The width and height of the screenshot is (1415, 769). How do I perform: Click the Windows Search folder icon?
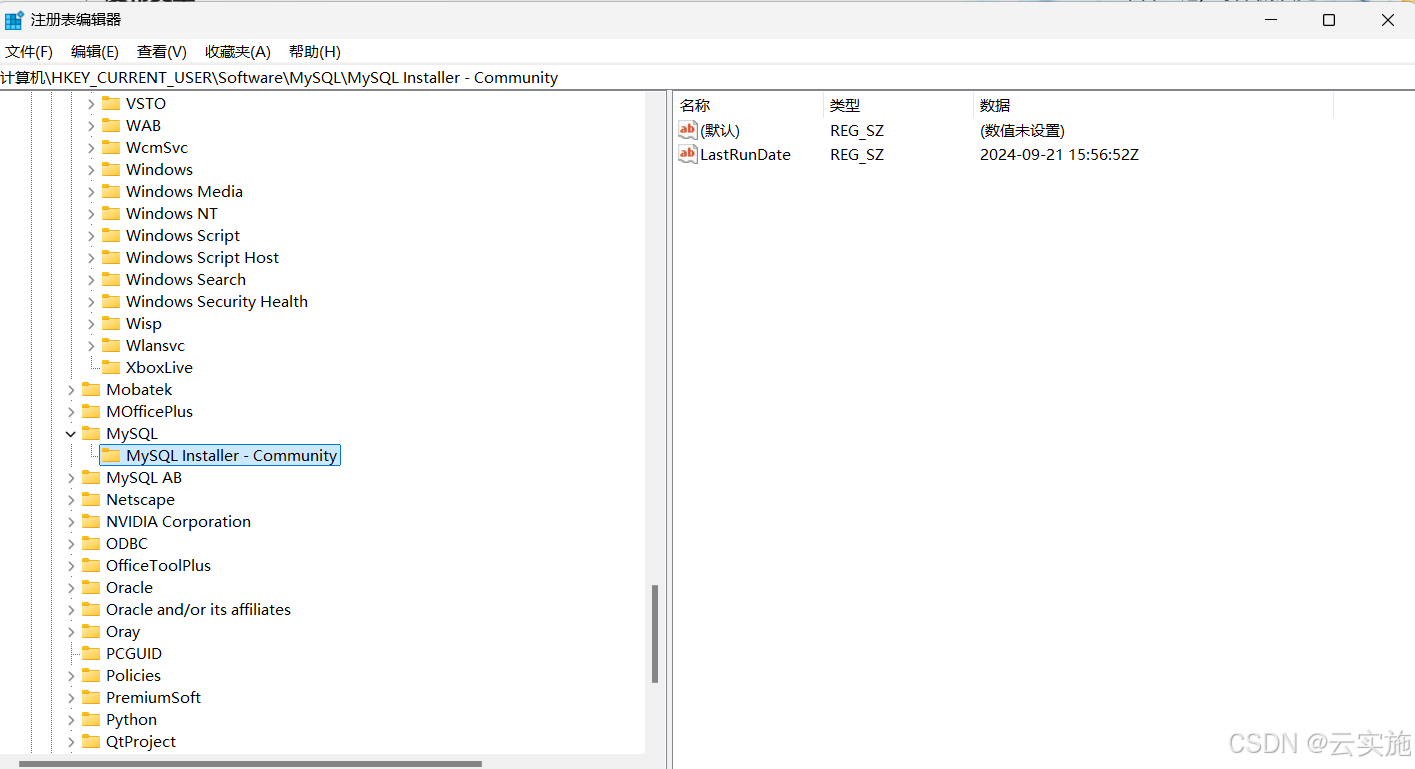coord(111,280)
